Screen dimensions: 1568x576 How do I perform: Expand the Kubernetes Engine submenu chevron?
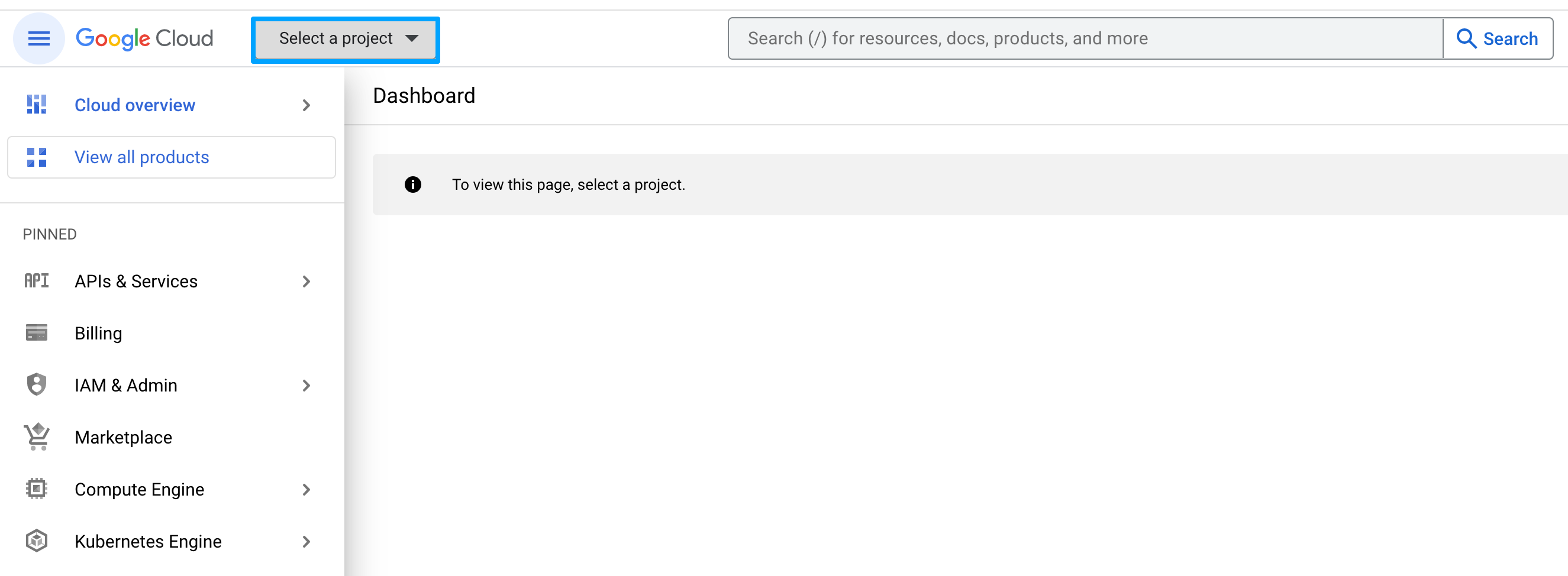pos(306,541)
